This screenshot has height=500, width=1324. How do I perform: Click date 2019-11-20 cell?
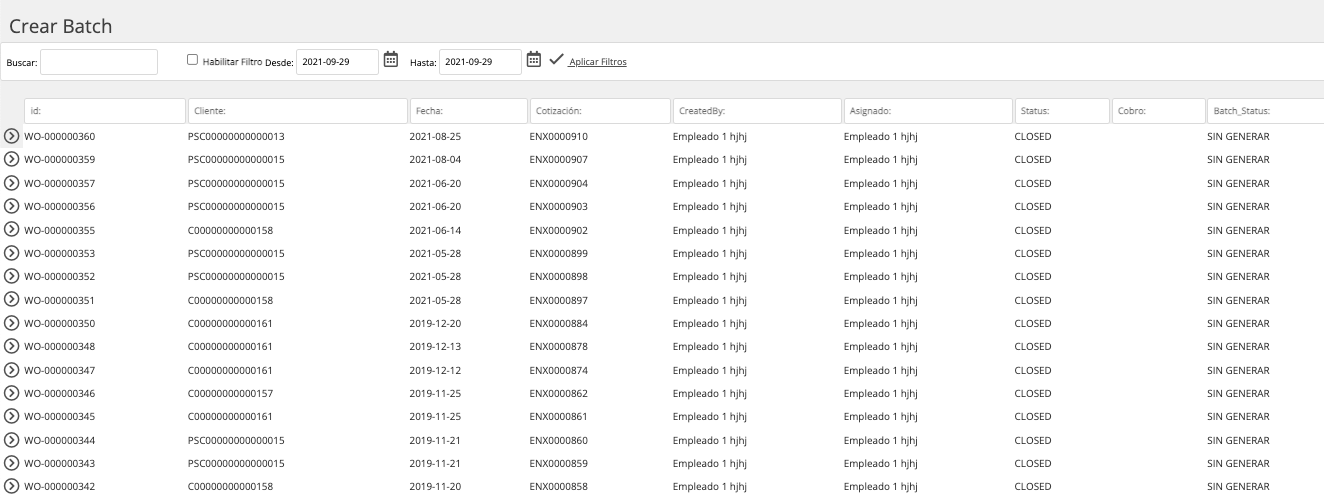click(435, 486)
